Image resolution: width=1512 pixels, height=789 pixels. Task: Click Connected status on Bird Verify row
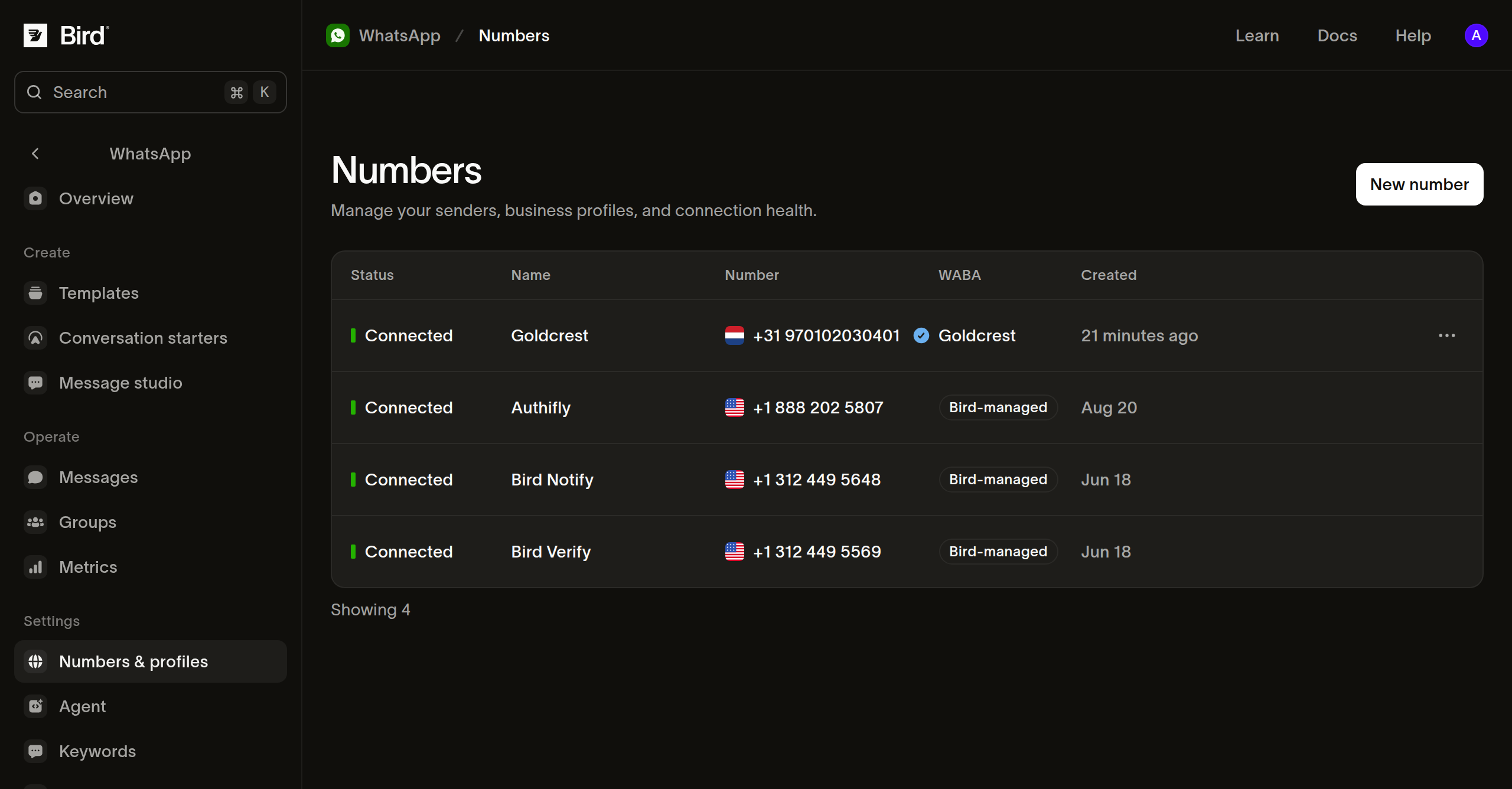[x=402, y=552]
